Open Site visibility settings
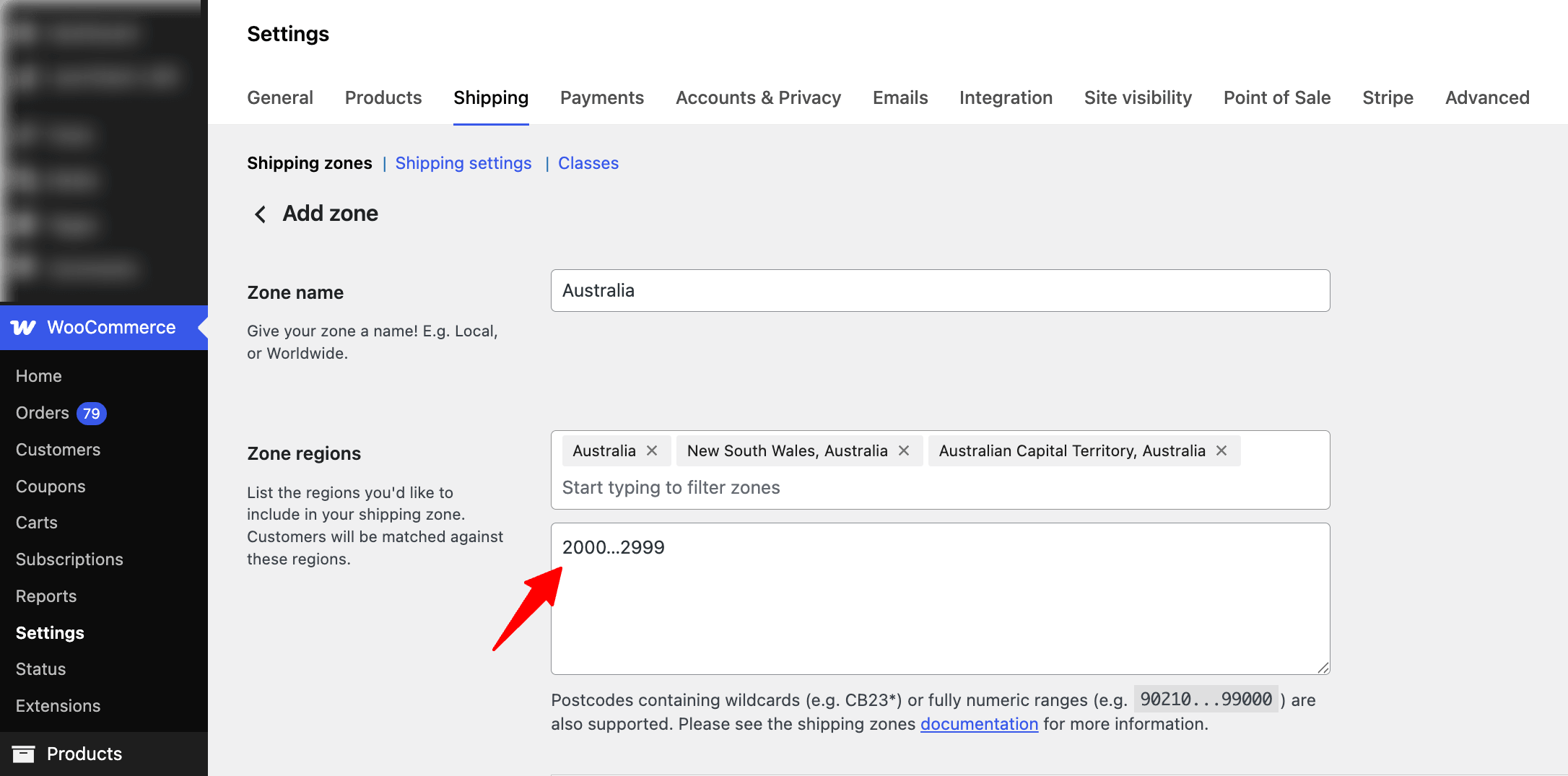1568x776 pixels. tap(1138, 97)
